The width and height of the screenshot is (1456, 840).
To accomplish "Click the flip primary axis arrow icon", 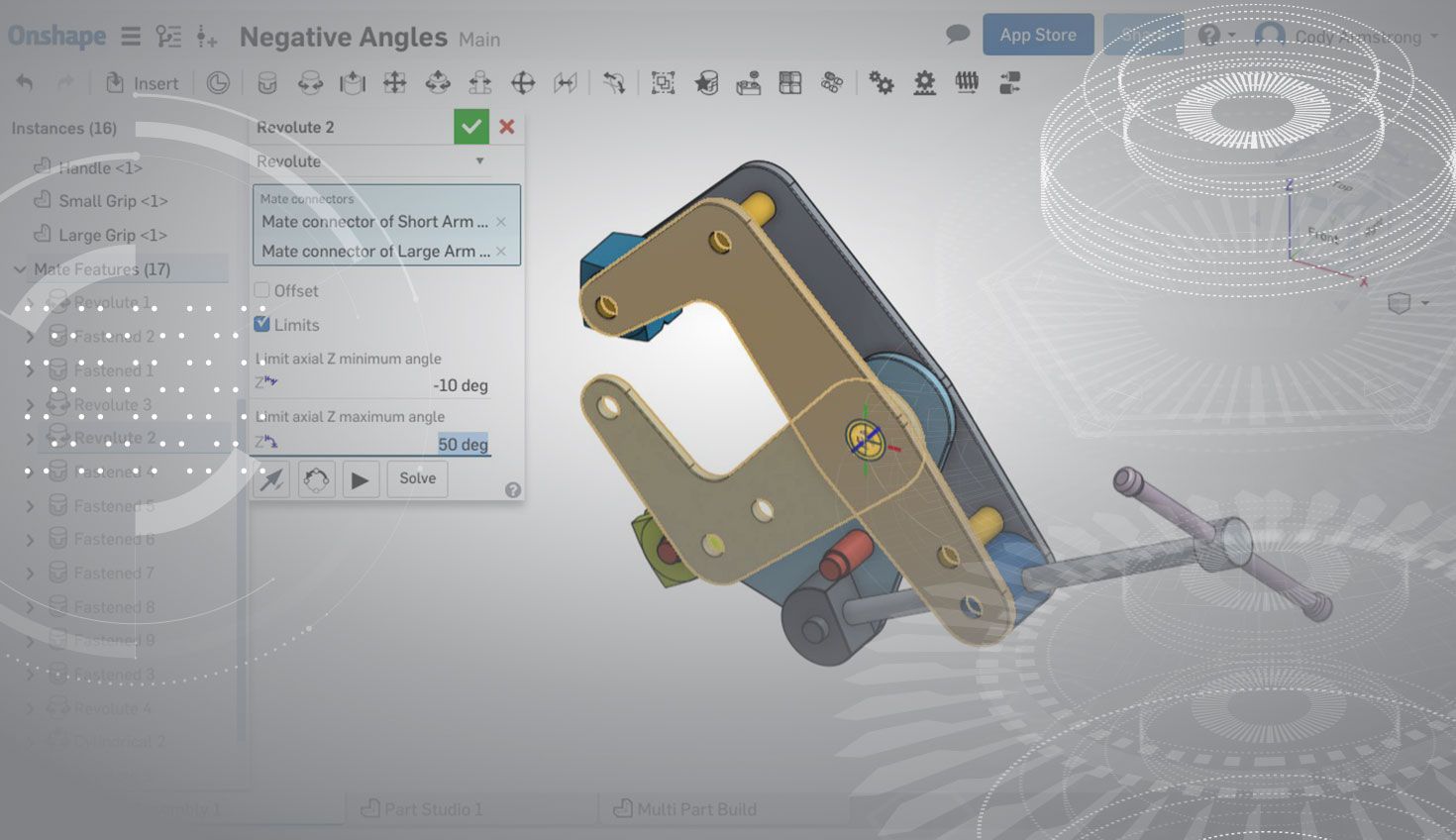I will 271,479.
